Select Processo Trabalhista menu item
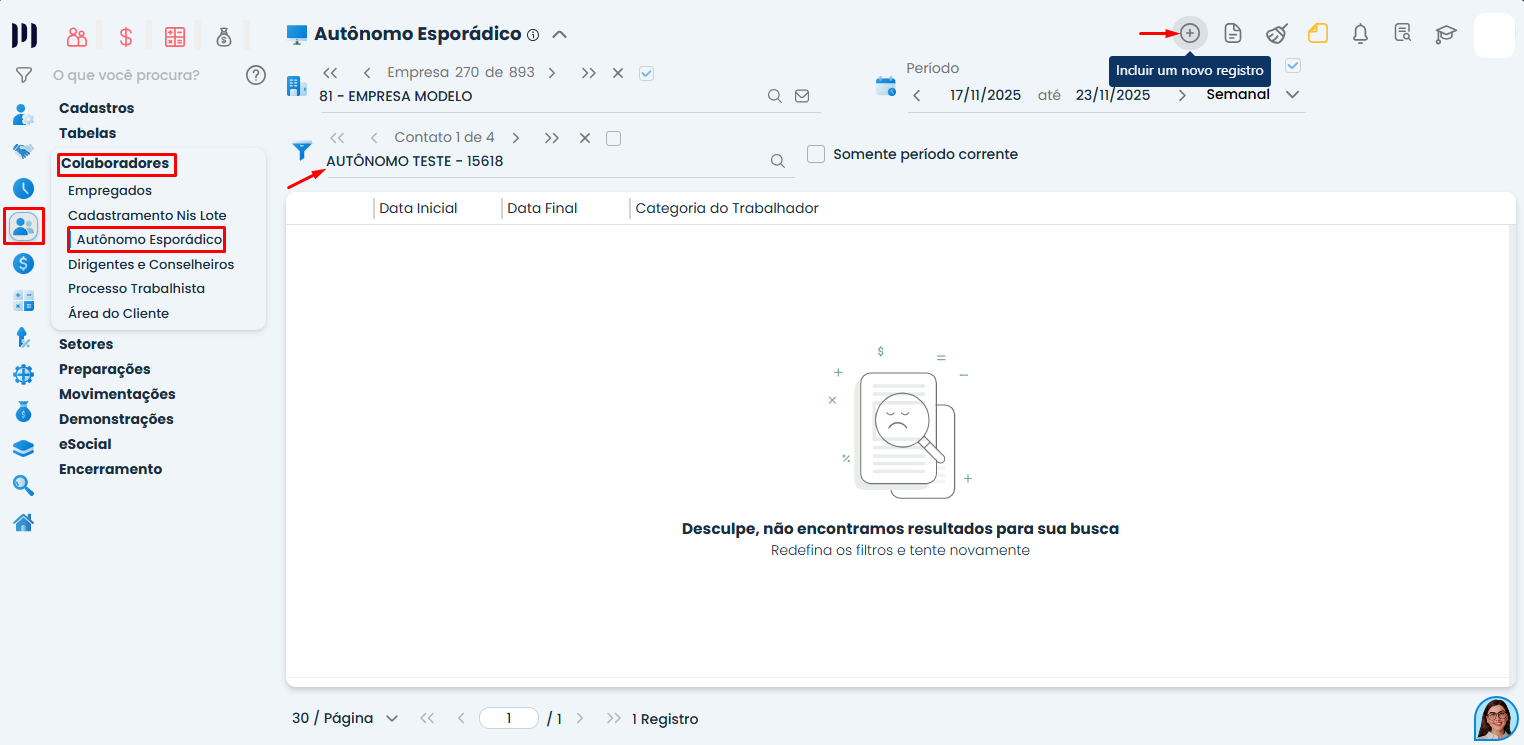 tap(136, 288)
